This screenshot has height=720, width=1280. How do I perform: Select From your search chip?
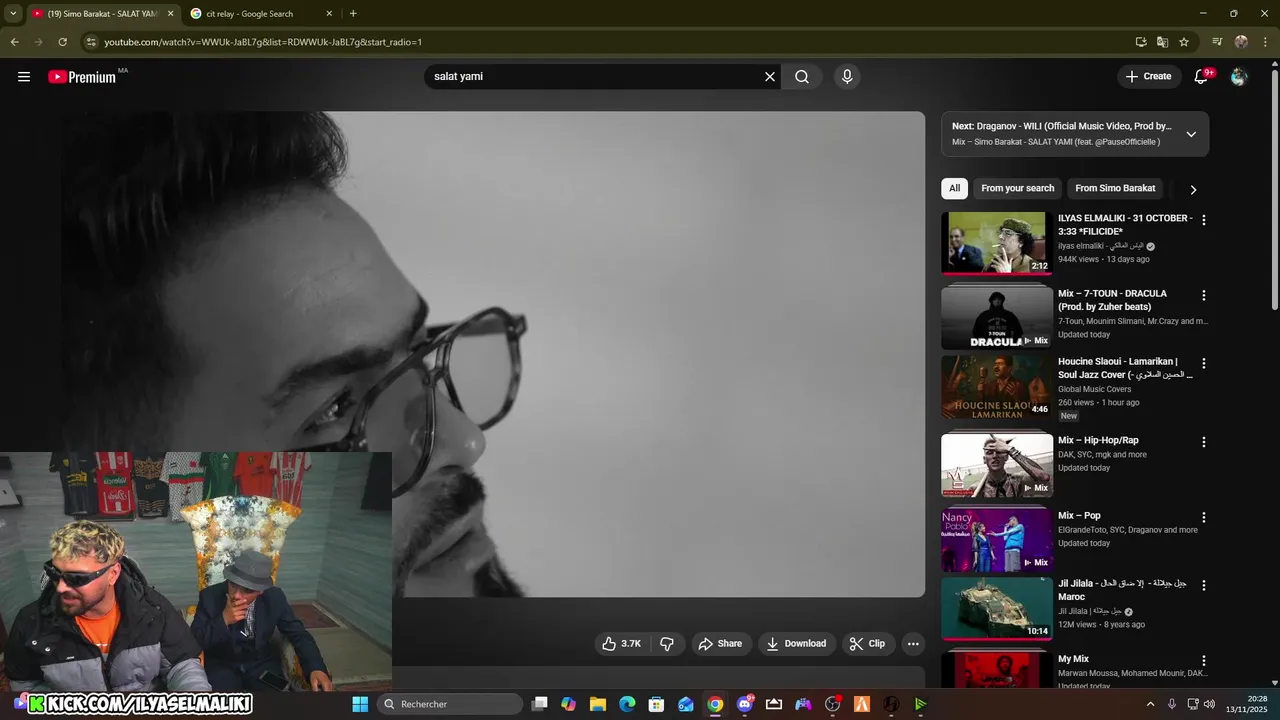(1017, 188)
